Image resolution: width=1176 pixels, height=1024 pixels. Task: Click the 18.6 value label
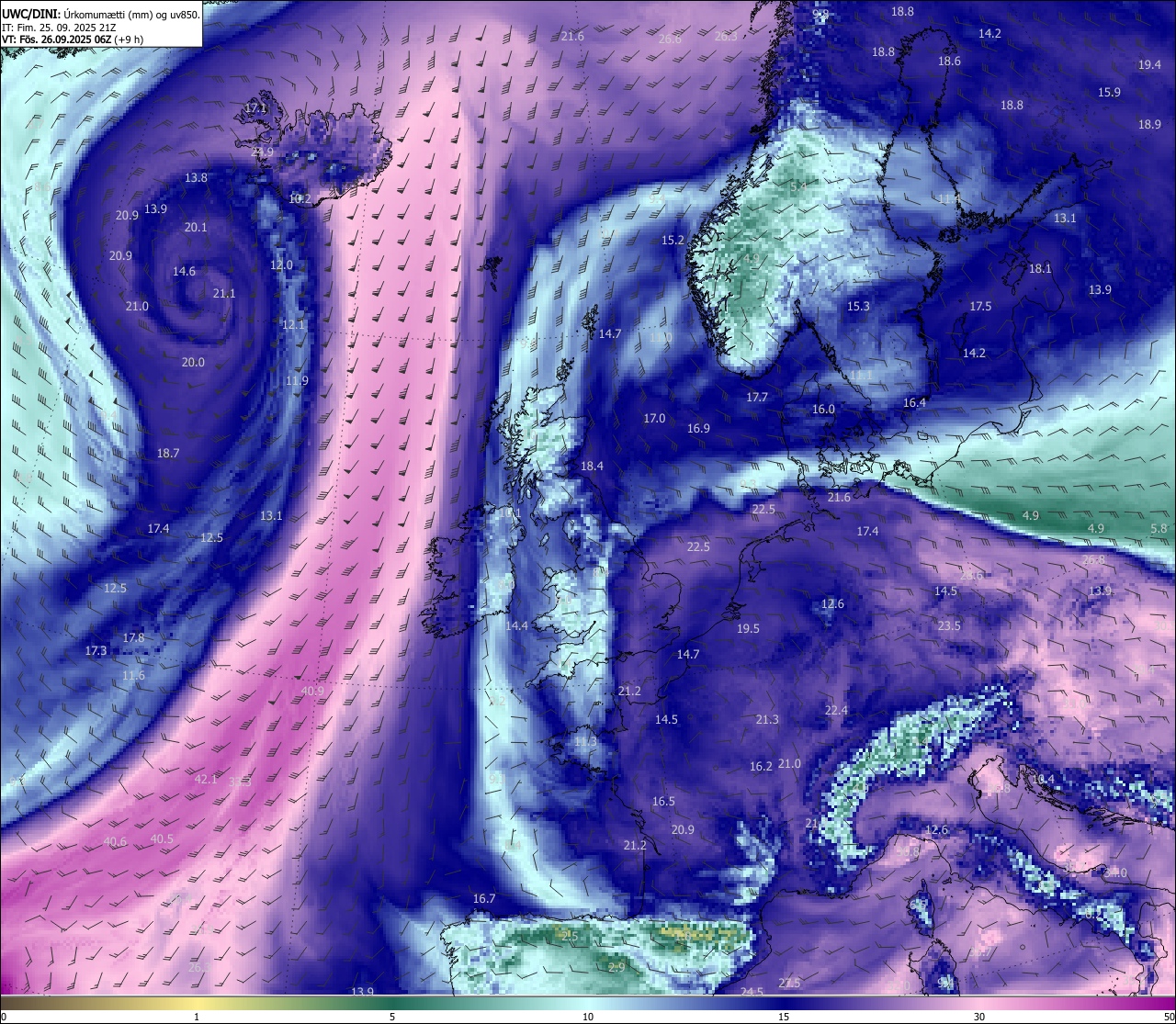pyautogui.click(x=949, y=61)
